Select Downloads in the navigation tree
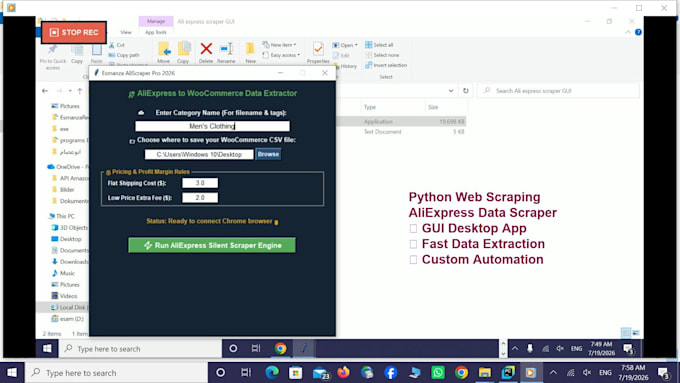Viewport: 680px width, 383px height. pyautogui.click(x=70, y=262)
